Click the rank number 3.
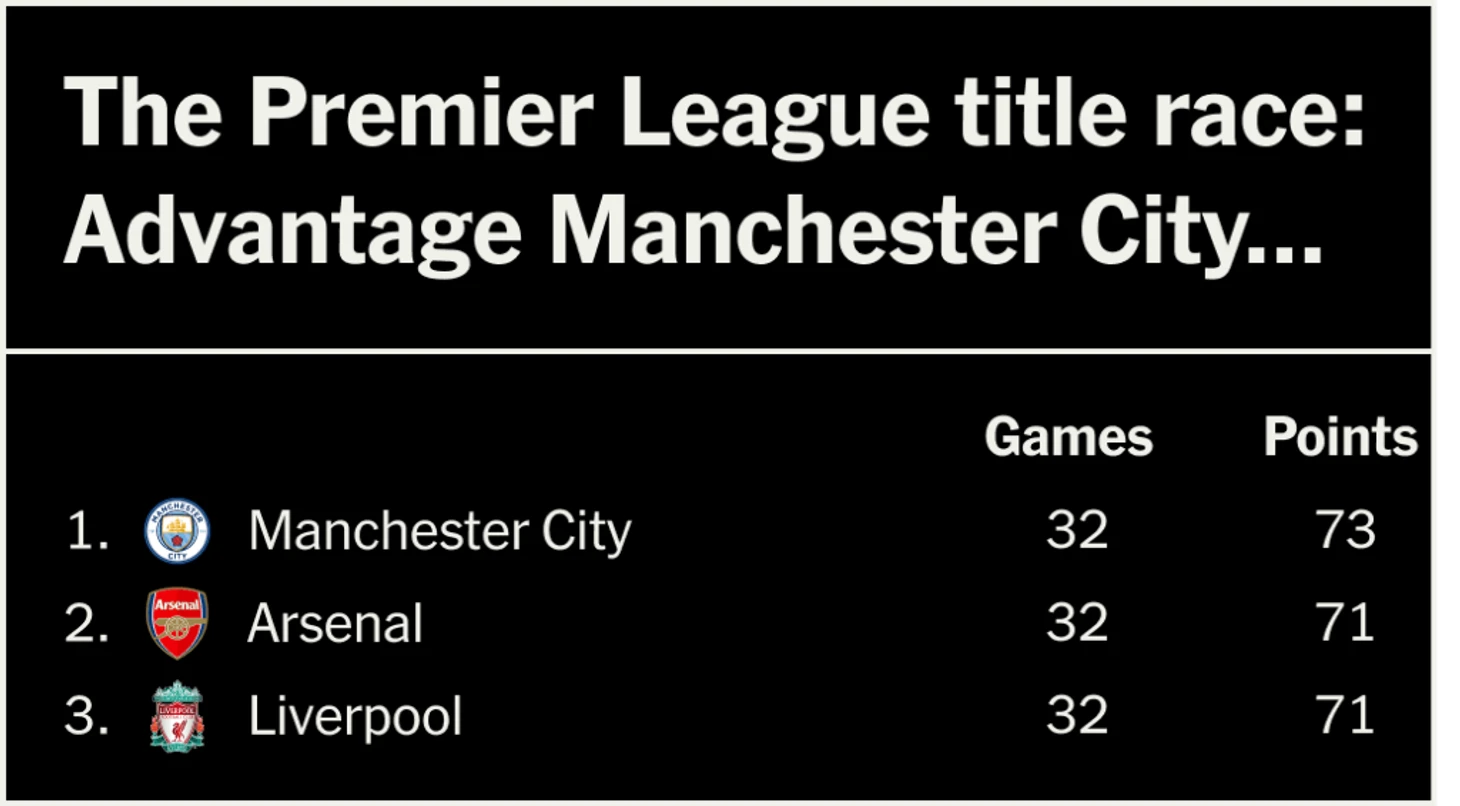 87,716
